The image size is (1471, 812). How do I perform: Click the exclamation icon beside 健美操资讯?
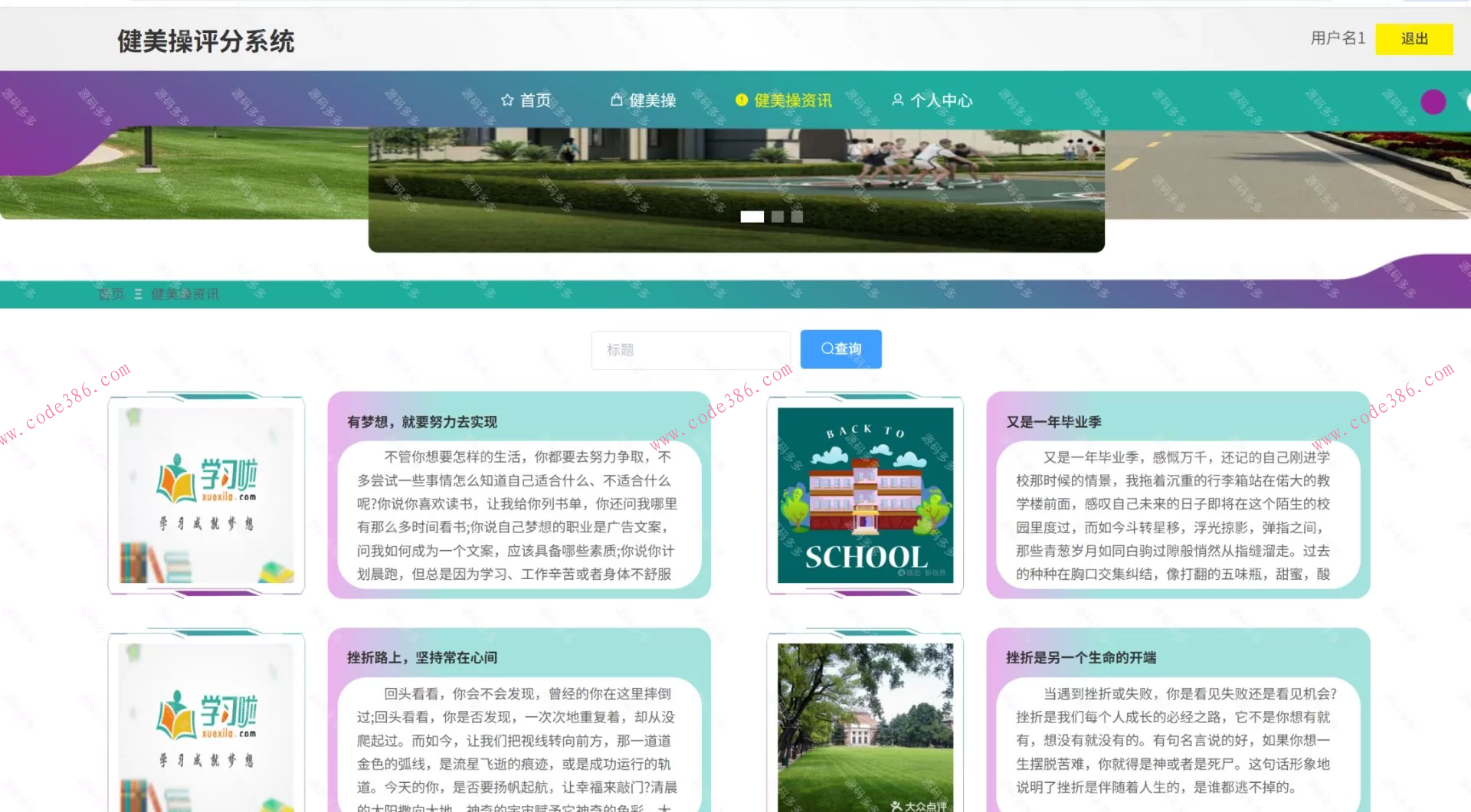coord(740,100)
